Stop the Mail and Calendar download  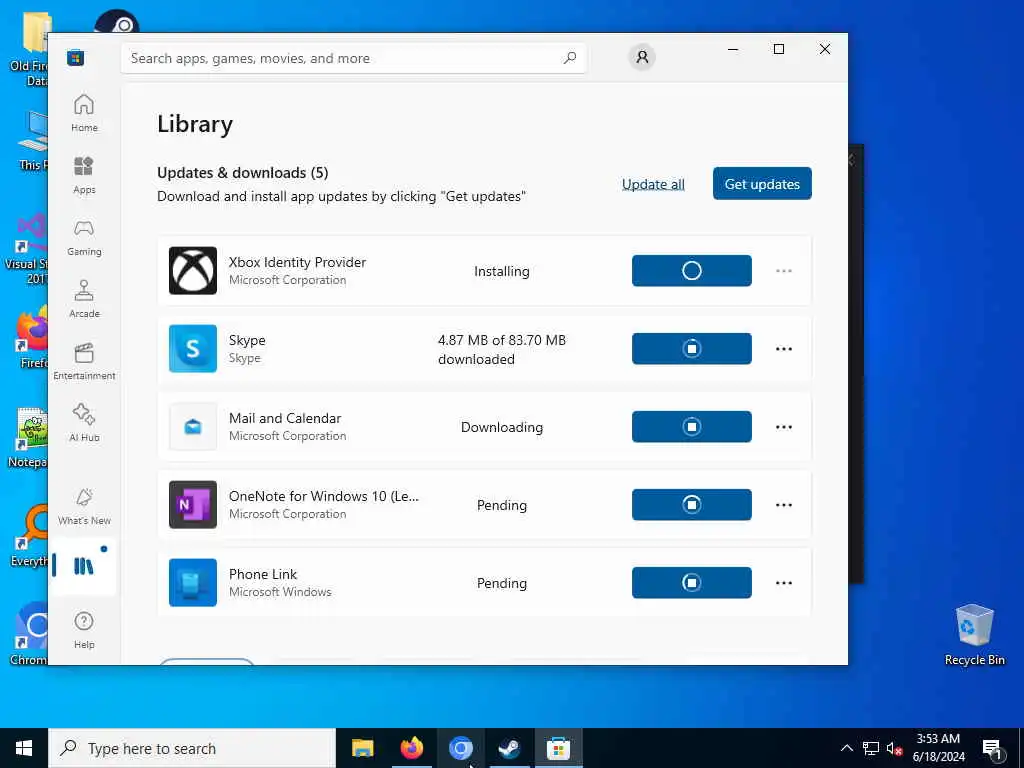(692, 426)
